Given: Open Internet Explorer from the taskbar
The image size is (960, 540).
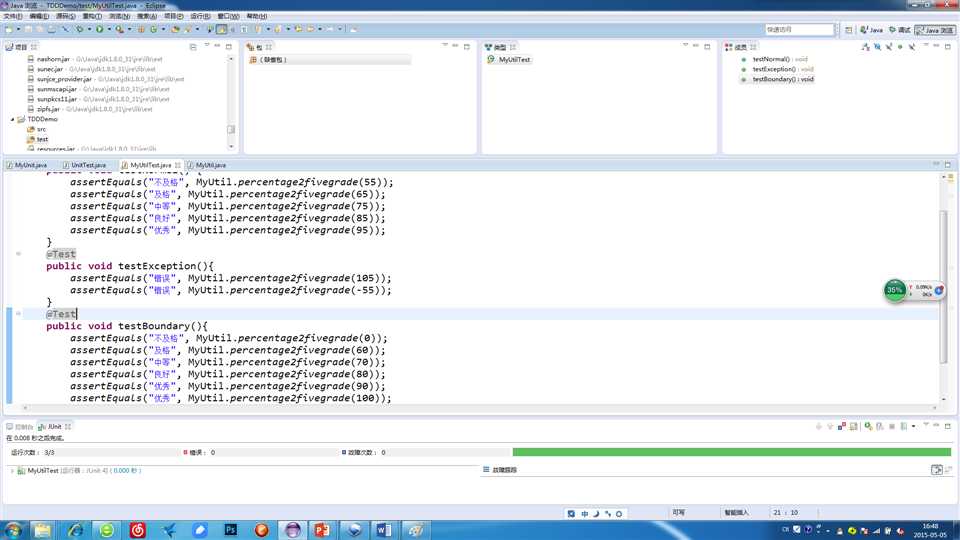Looking at the screenshot, I should point(76,530).
